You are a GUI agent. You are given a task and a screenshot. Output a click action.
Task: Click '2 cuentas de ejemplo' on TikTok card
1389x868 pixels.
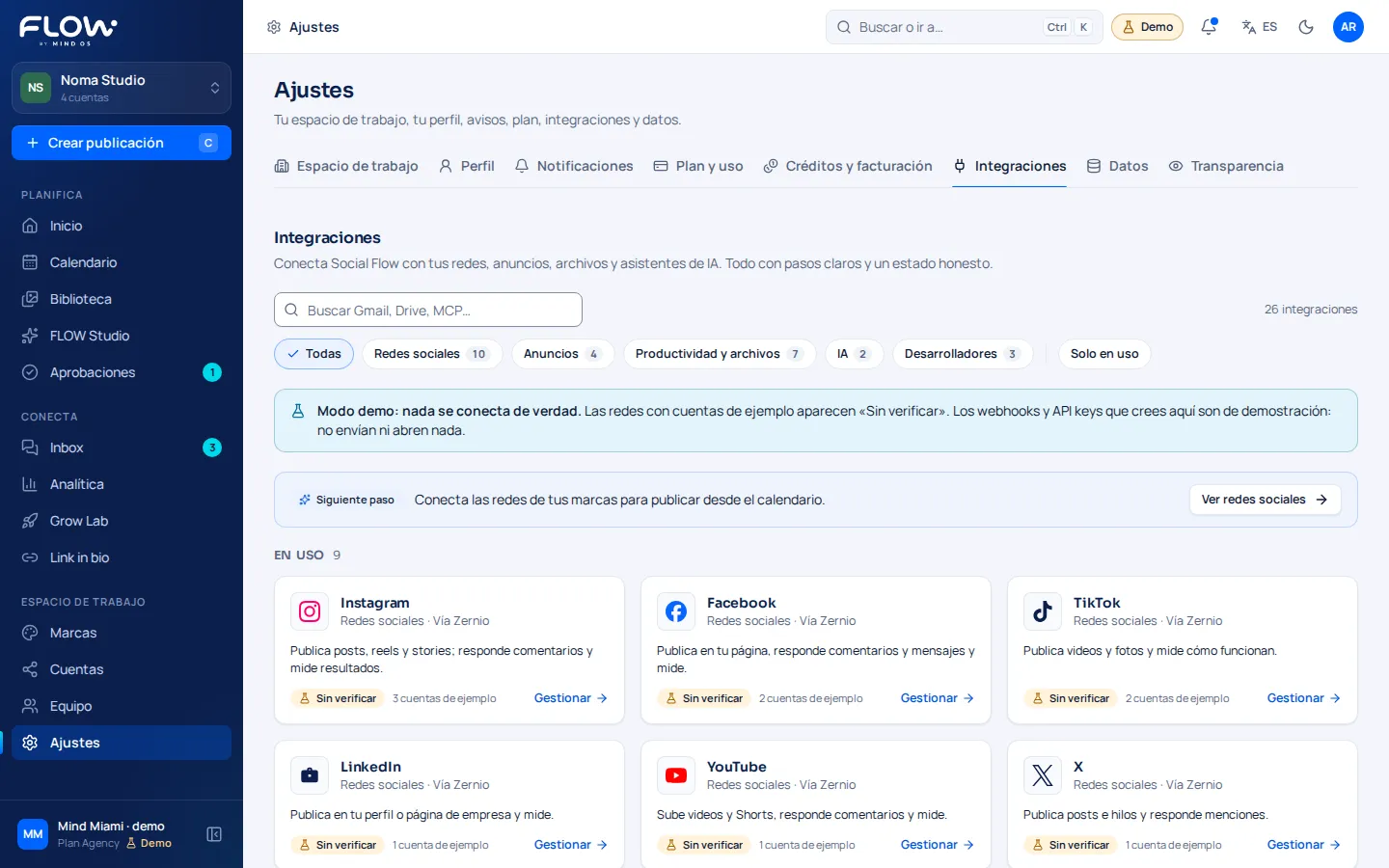(x=1177, y=698)
